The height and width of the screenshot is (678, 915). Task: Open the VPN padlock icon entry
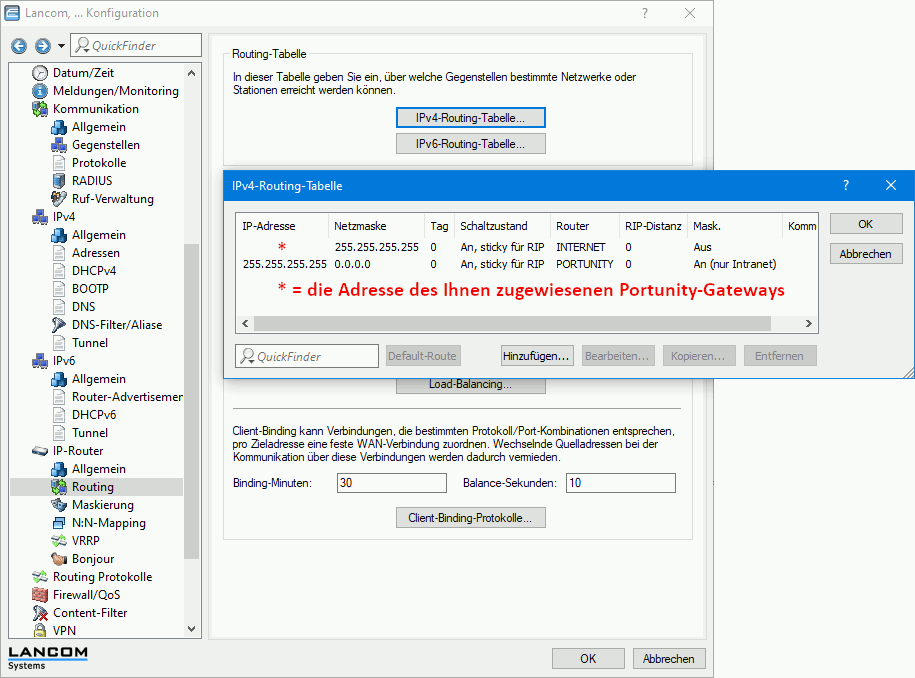click(40, 631)
